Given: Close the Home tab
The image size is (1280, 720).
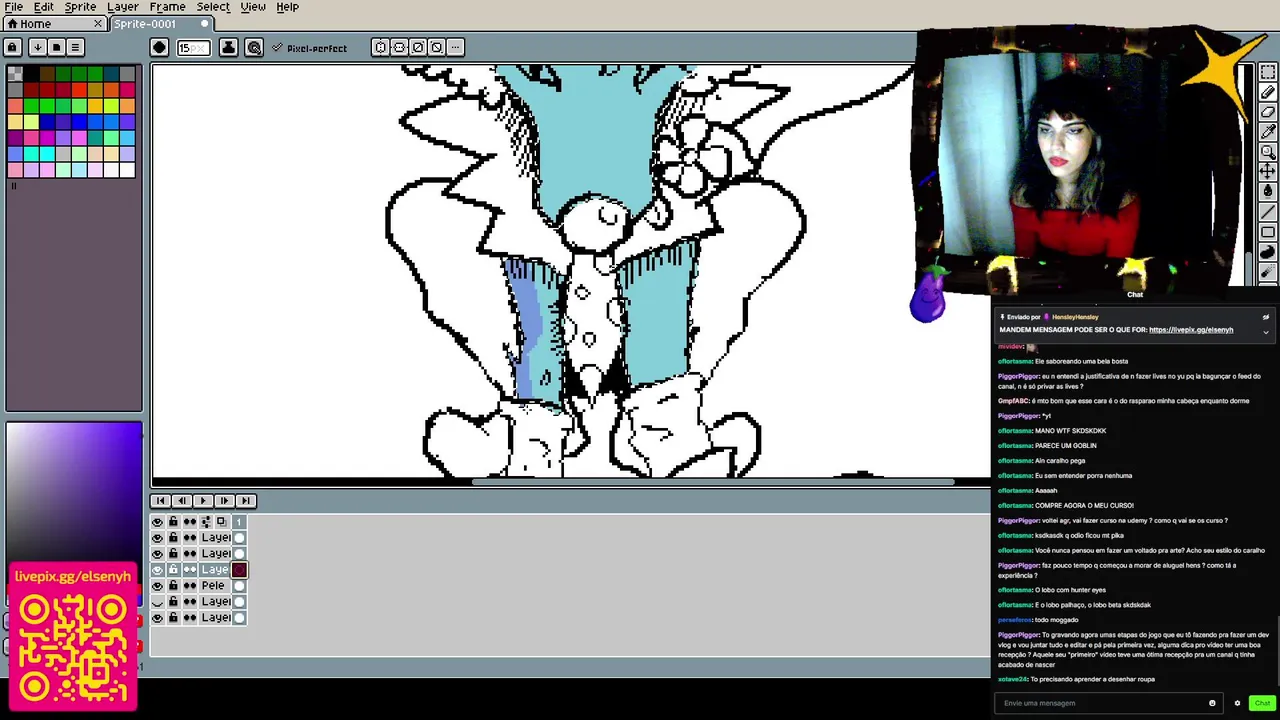Looking at the screenshot, I should click(x=98, y=23).
